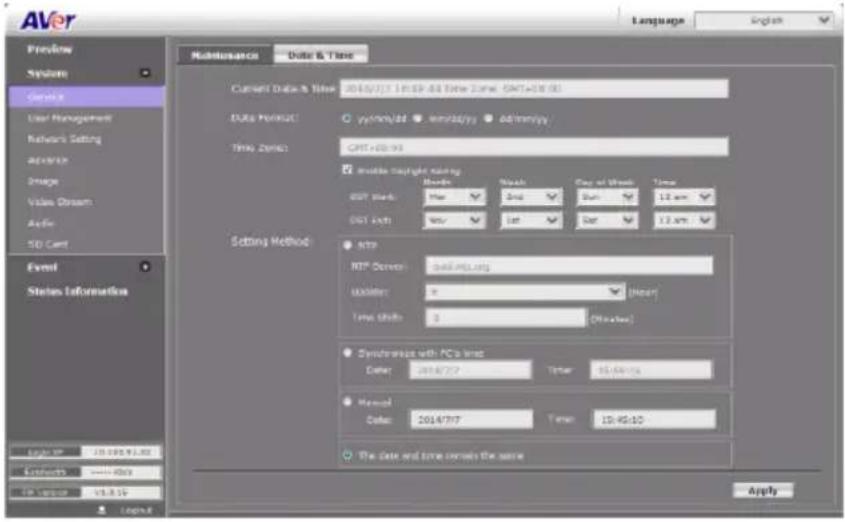Open Video Stream settings

click(x=60, y=202)
